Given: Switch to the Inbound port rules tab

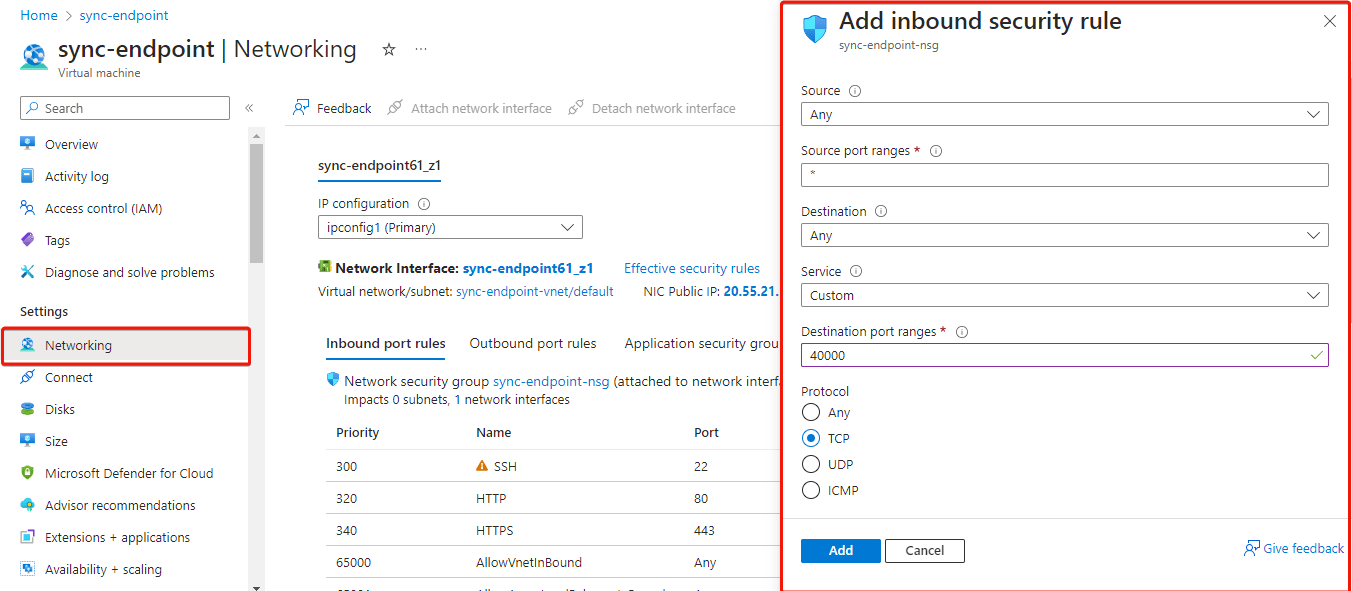Looking at the screenshot, I should coord(386,344).
